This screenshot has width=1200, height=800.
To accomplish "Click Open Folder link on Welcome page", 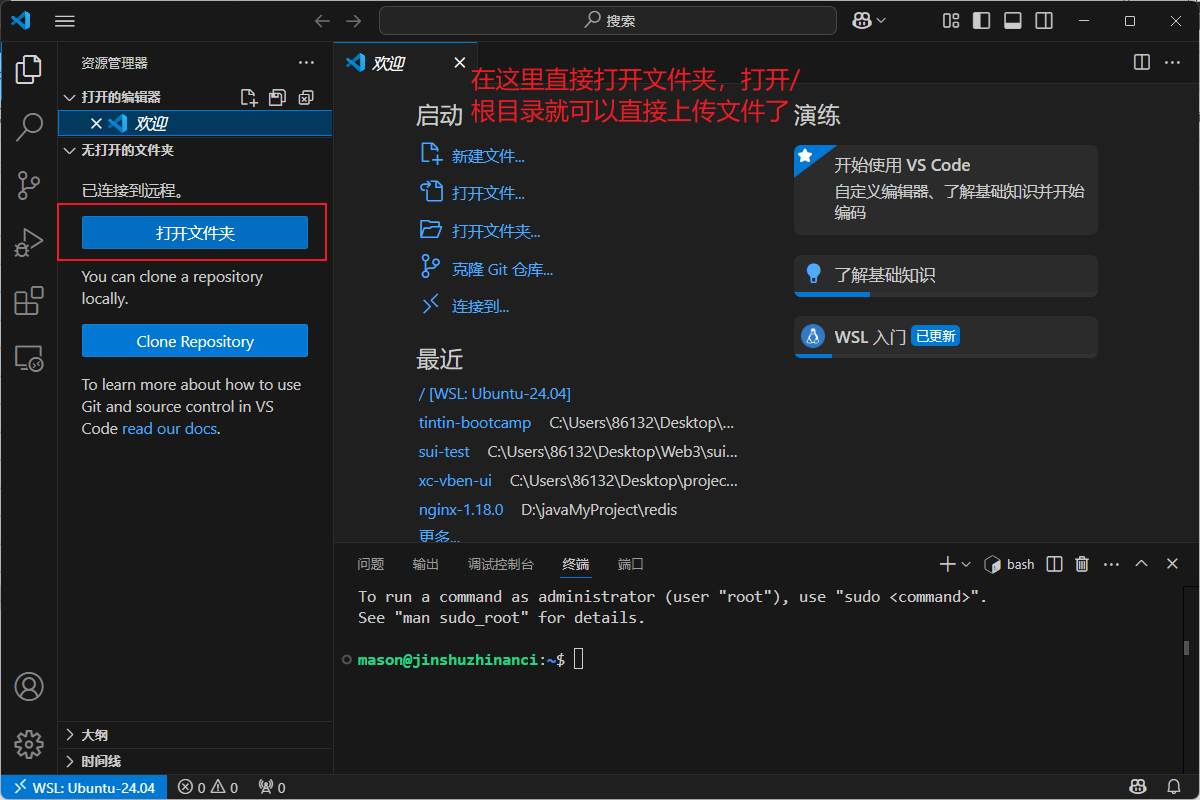I will coord(481,230).
